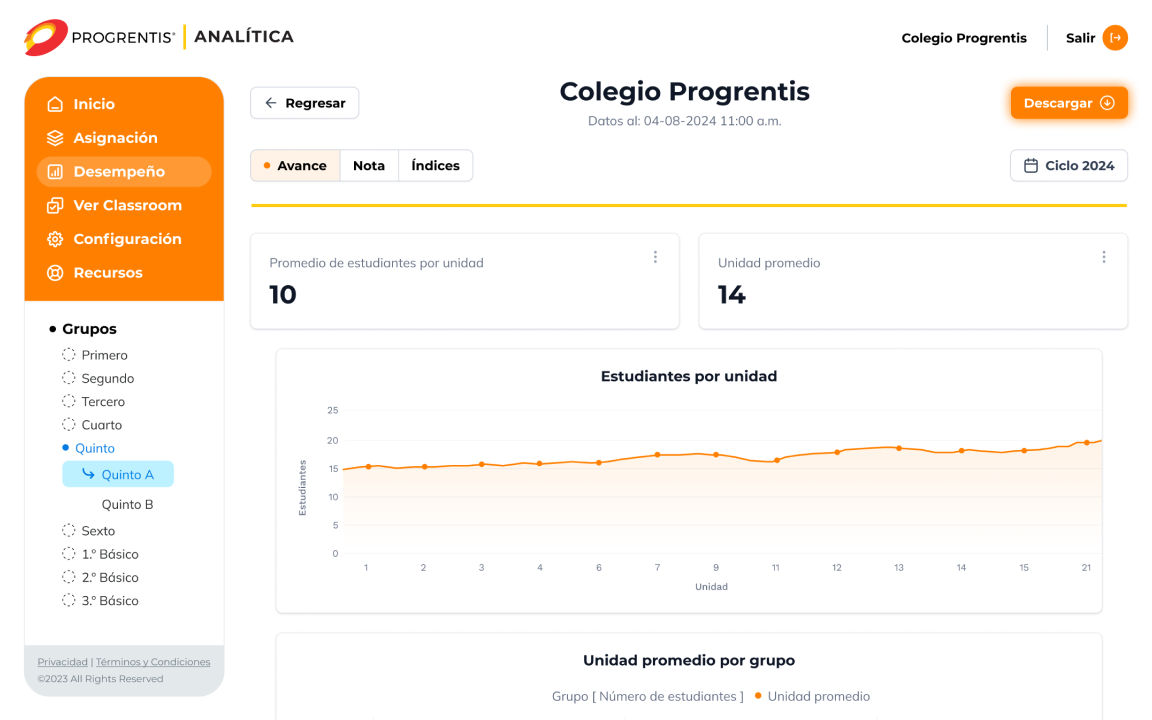Image resolution: width=1152 pixels, height=720 pixels.
Task: Click the Progrentis flame logo
Action: pos(46,37)
